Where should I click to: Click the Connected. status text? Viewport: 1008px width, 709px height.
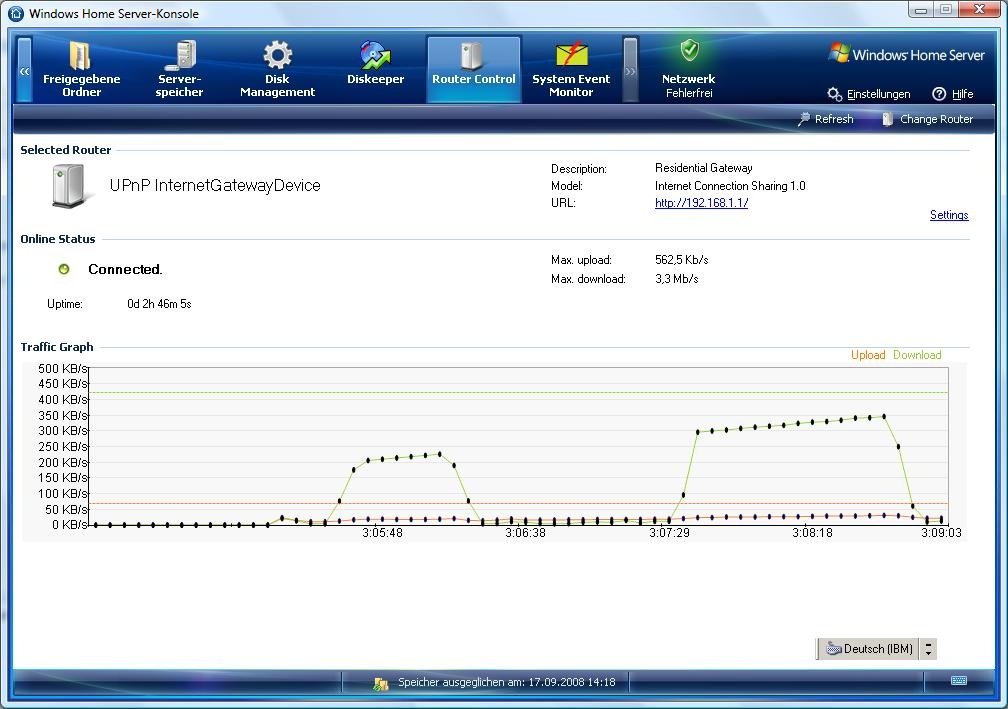pyautogui.click(x=125, y=269)
